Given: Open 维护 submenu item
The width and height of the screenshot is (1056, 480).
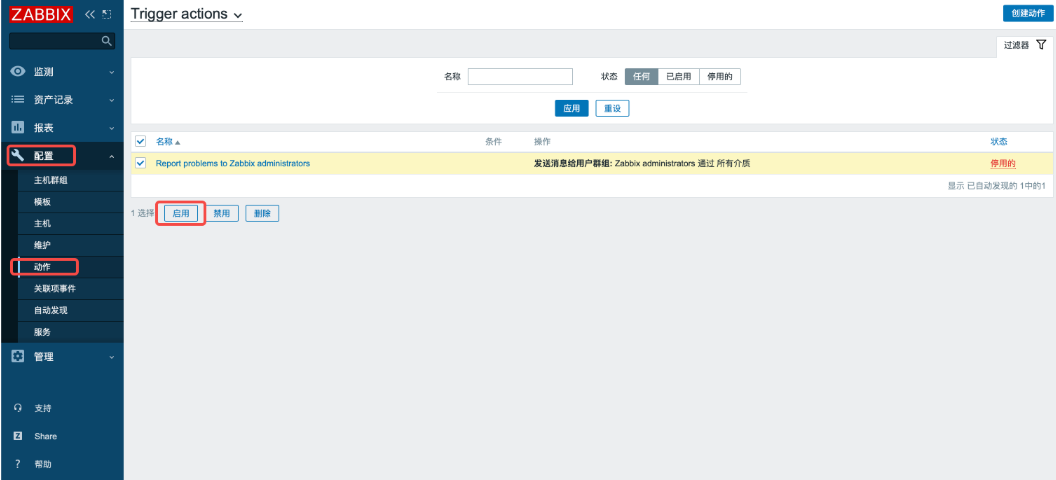Looking at the screenshot, I should [42, 245].
